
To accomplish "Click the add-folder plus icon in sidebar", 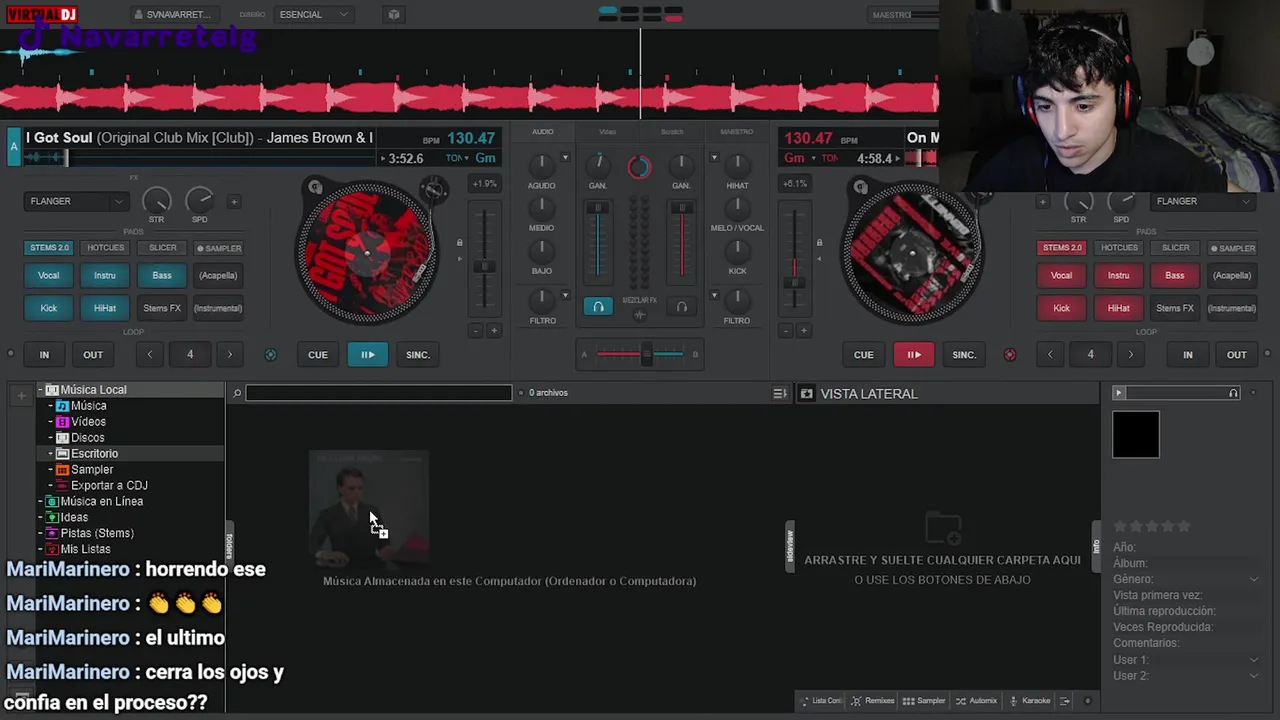I will 20,396.
